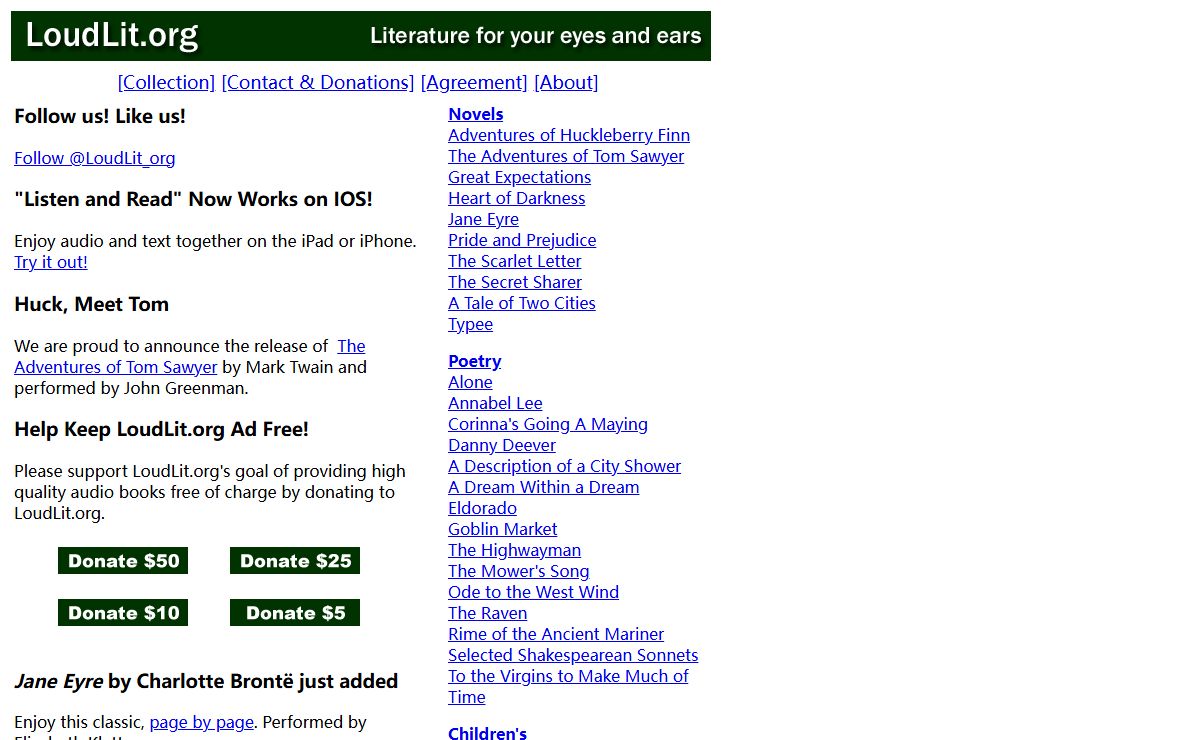
Task: Click "Literature for your eyes and ears" tagline
Action: click(x=536, y=36)
